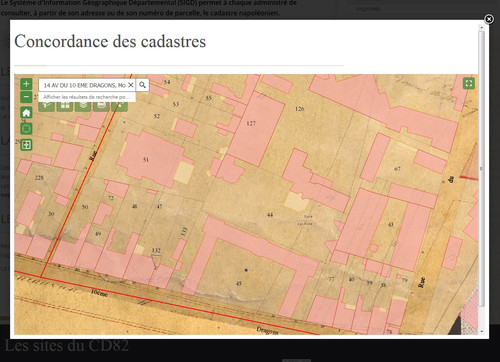Screen dimensions: 500x362
Task: Close the Concordance des cadastres popup
Action: [489, 19]
